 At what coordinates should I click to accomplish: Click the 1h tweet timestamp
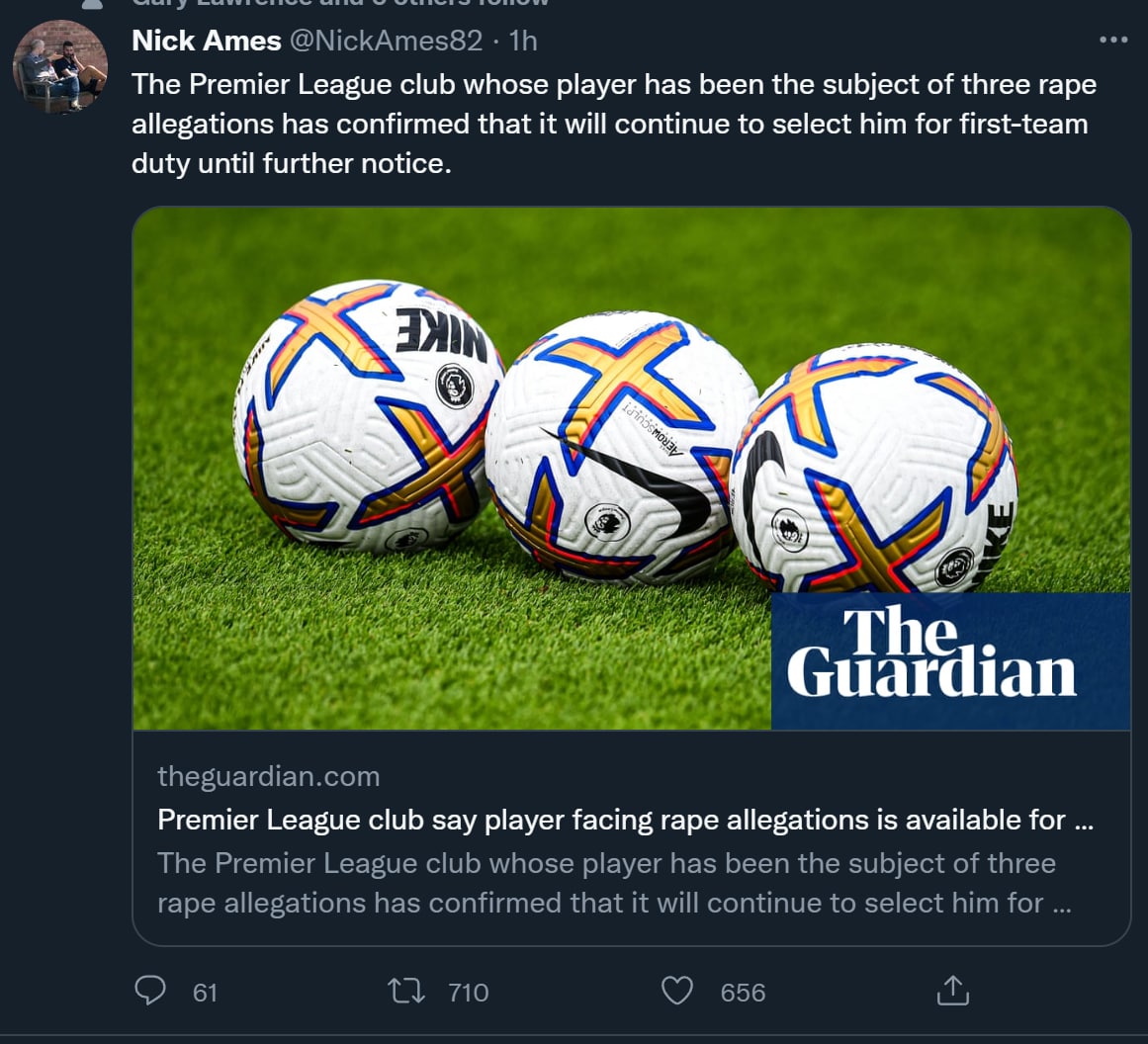pos(523,41)
